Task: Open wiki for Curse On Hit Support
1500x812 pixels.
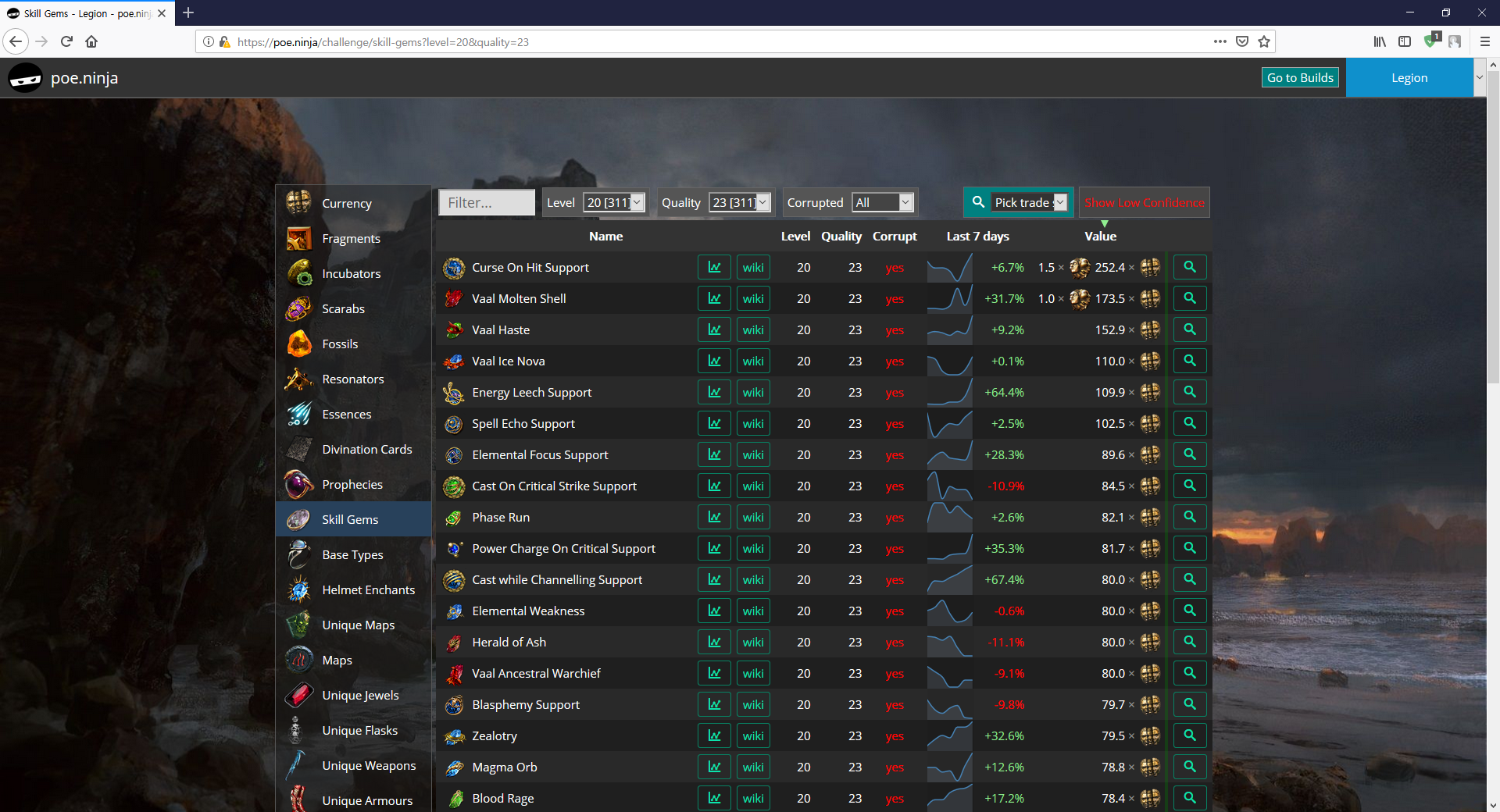Action: pyautogui.click(x=753, y=267)
